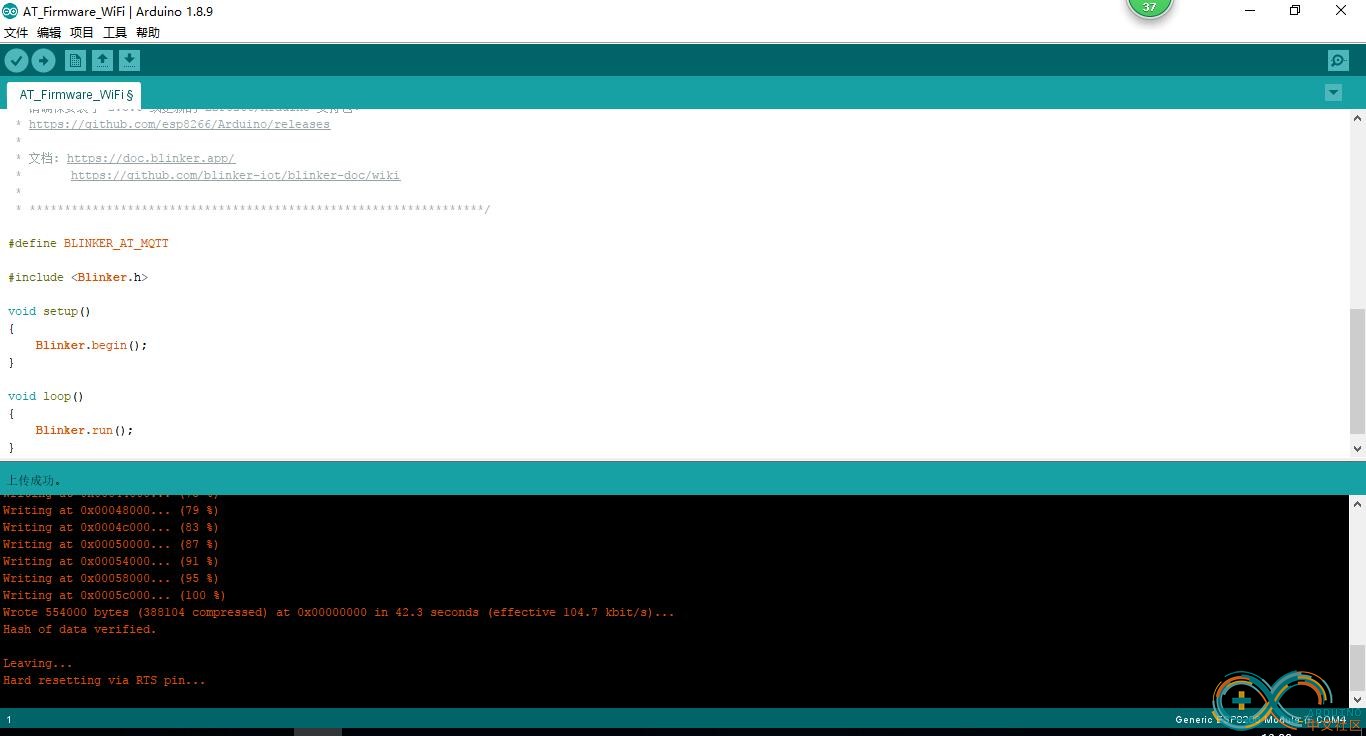
Task: Open the blinker-doc wiki GitHub link
Action: [235, 175]
